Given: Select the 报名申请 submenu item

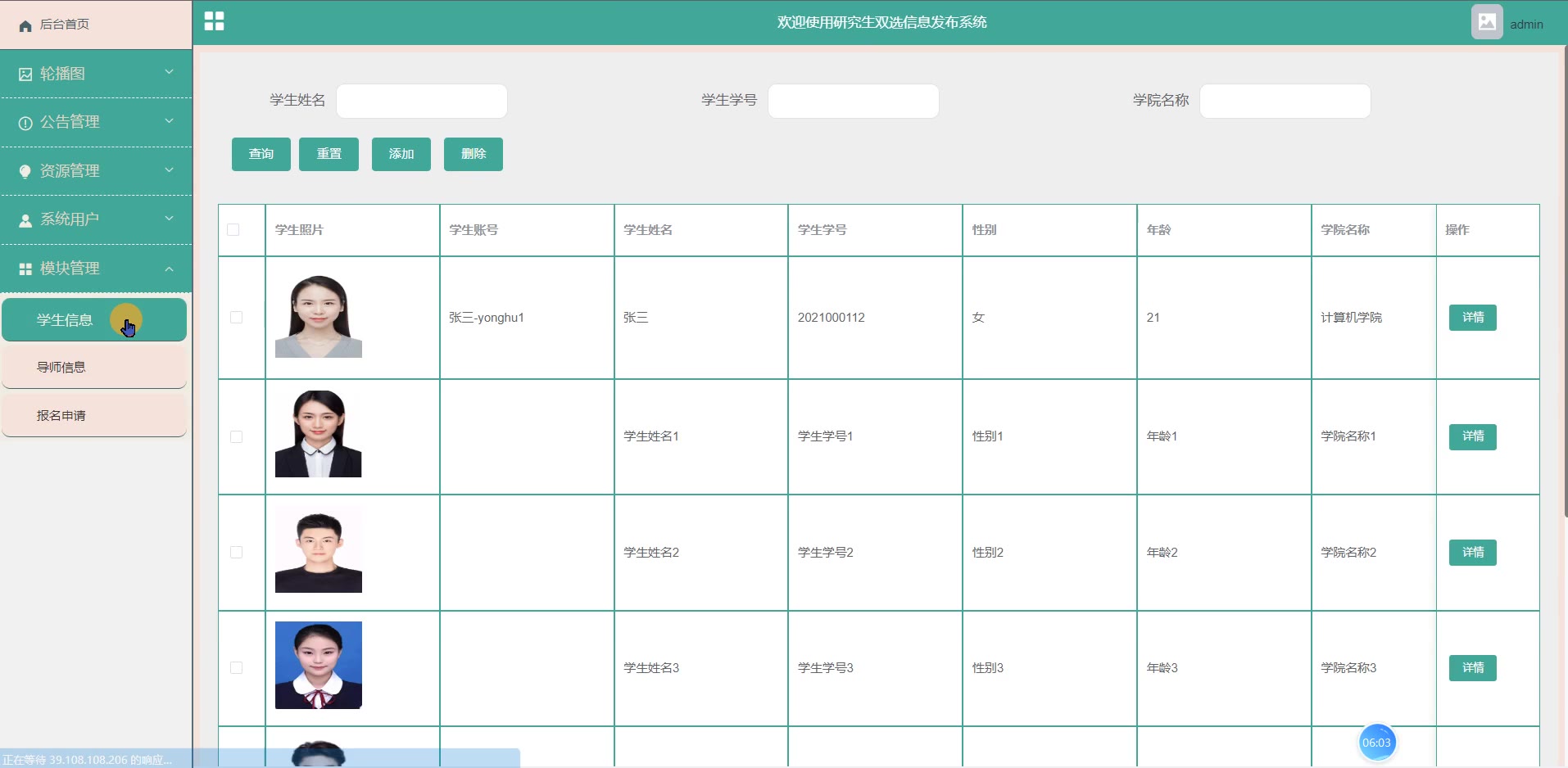Looking at the screenshot, I should click(x=94, y=416).
